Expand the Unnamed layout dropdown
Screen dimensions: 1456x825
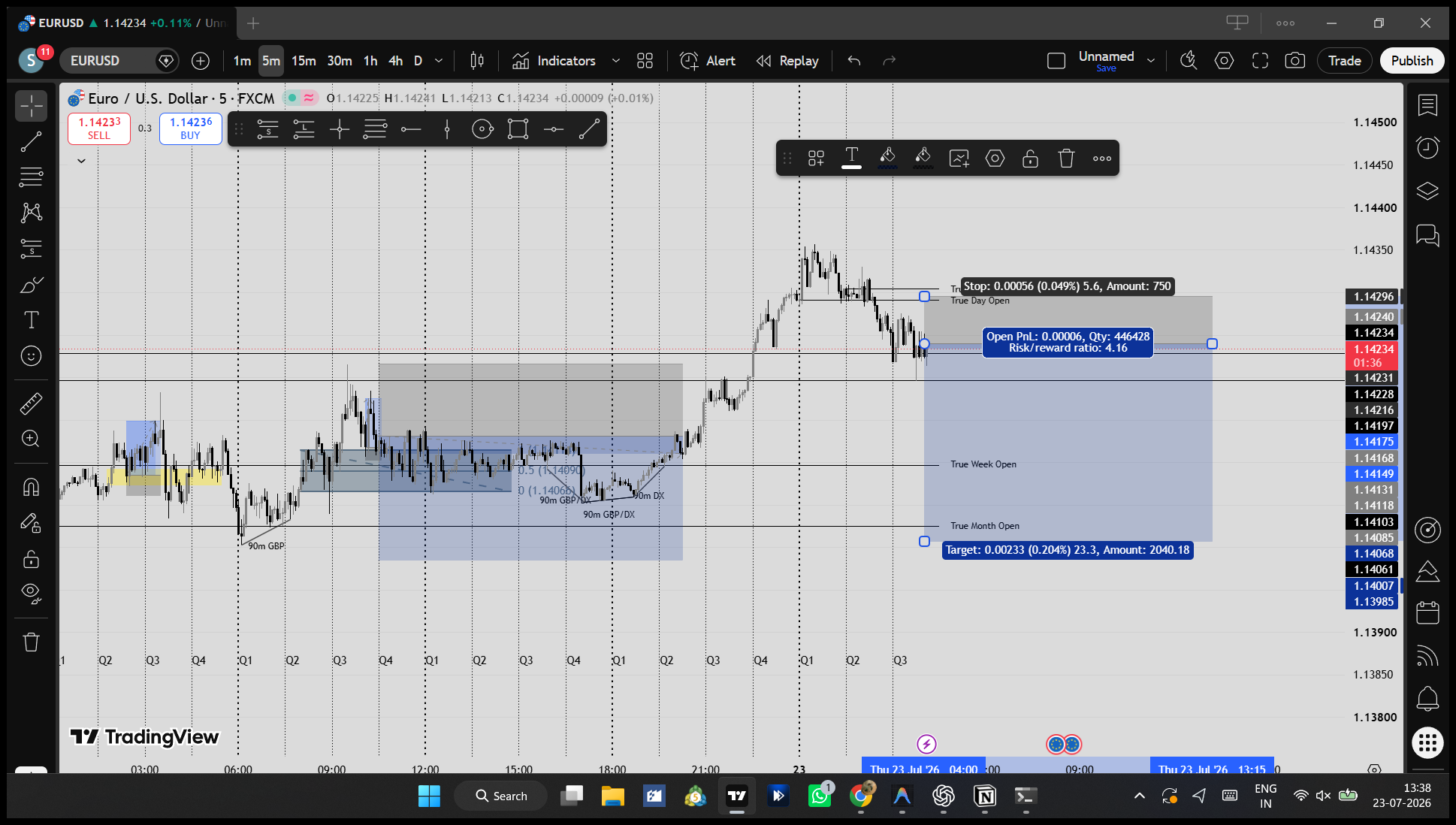(x=1151, y=61)
